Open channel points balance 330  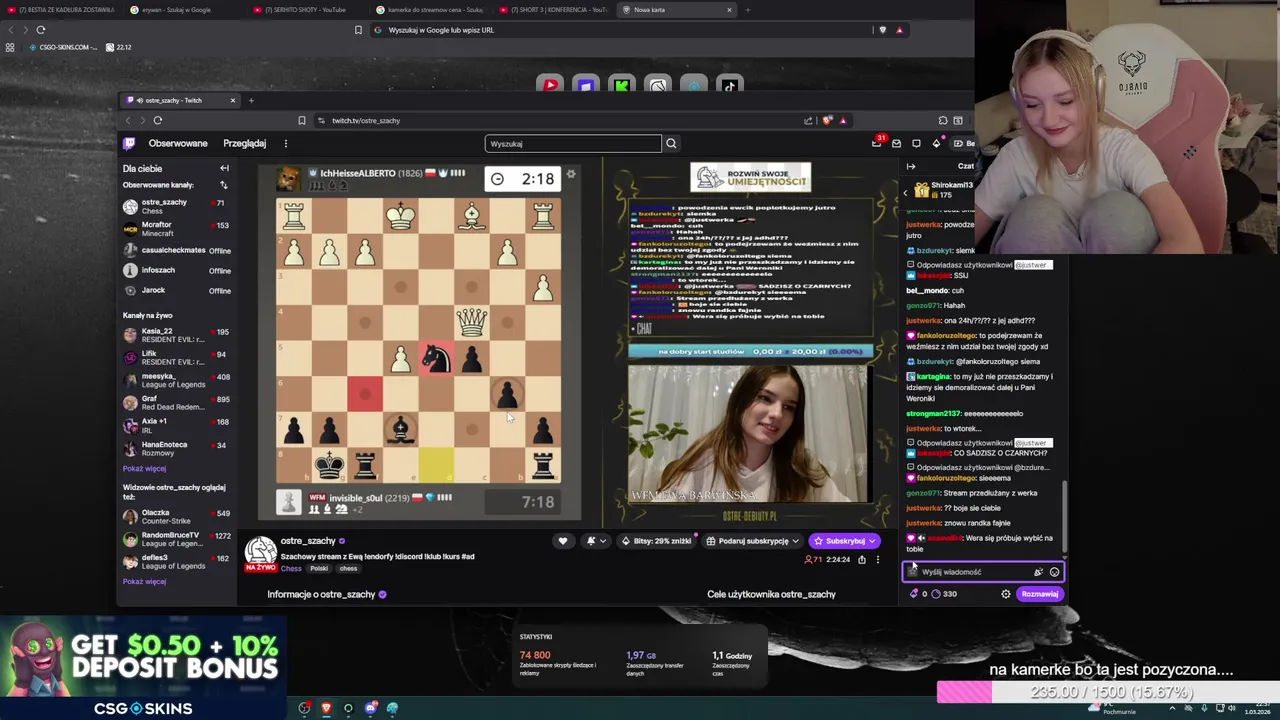pyautogui.click(x=944, y=594)
